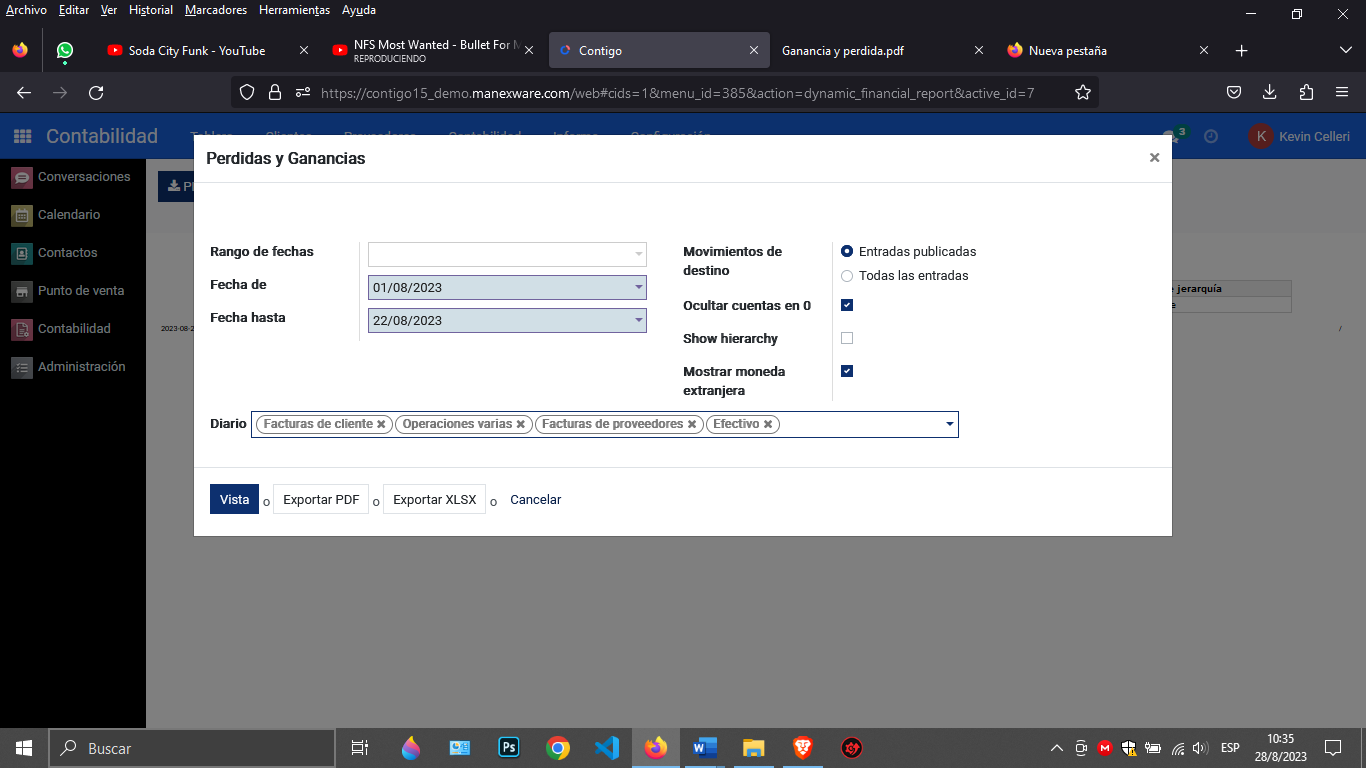Open Contabilidad in the left sidebar
The width and height of the screenshot is (1366, 768).
point(73,329)
